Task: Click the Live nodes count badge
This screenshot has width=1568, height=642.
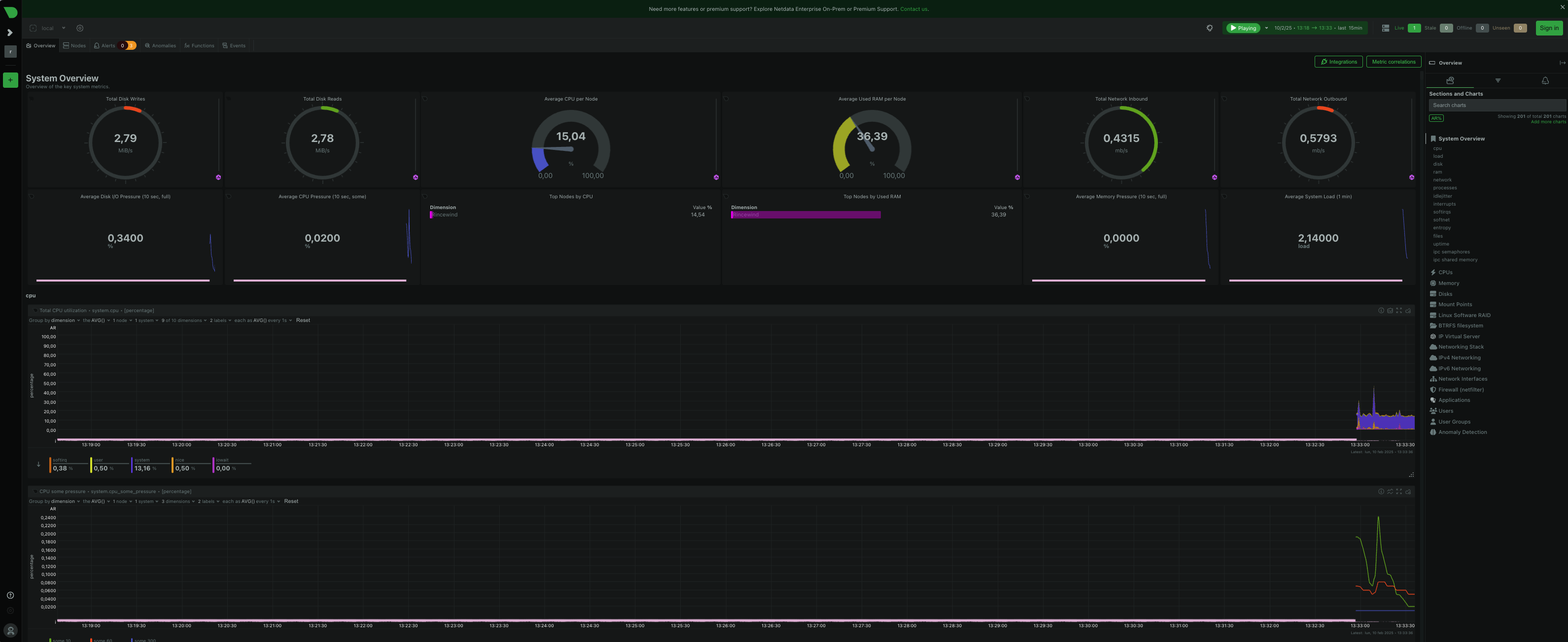Action: [x=1415, y=28]
